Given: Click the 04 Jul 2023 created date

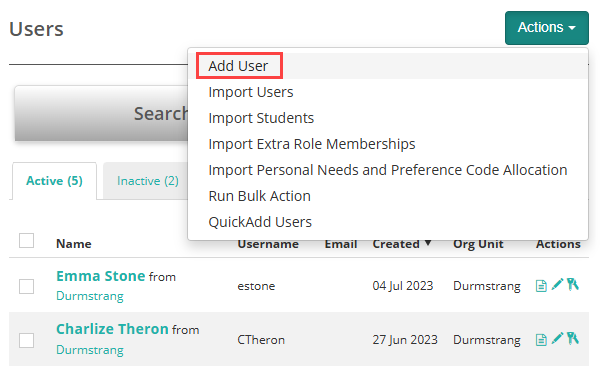Looking at the screenshot, I should tap(403, 286).
